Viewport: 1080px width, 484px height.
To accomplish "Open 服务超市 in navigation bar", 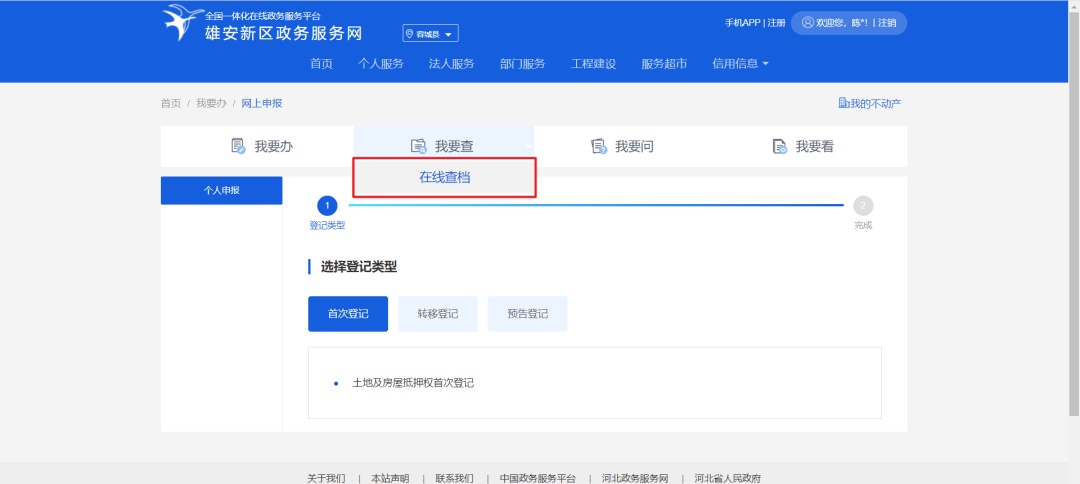I will [x=664, y=63].
